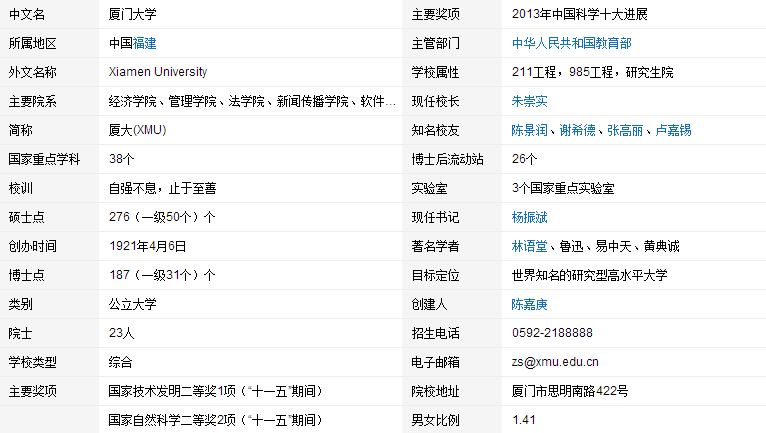Viewport: 766px width, 433px height.
Task: Click the 276（一级50个）个 master's value
Action: coord(162,217)
